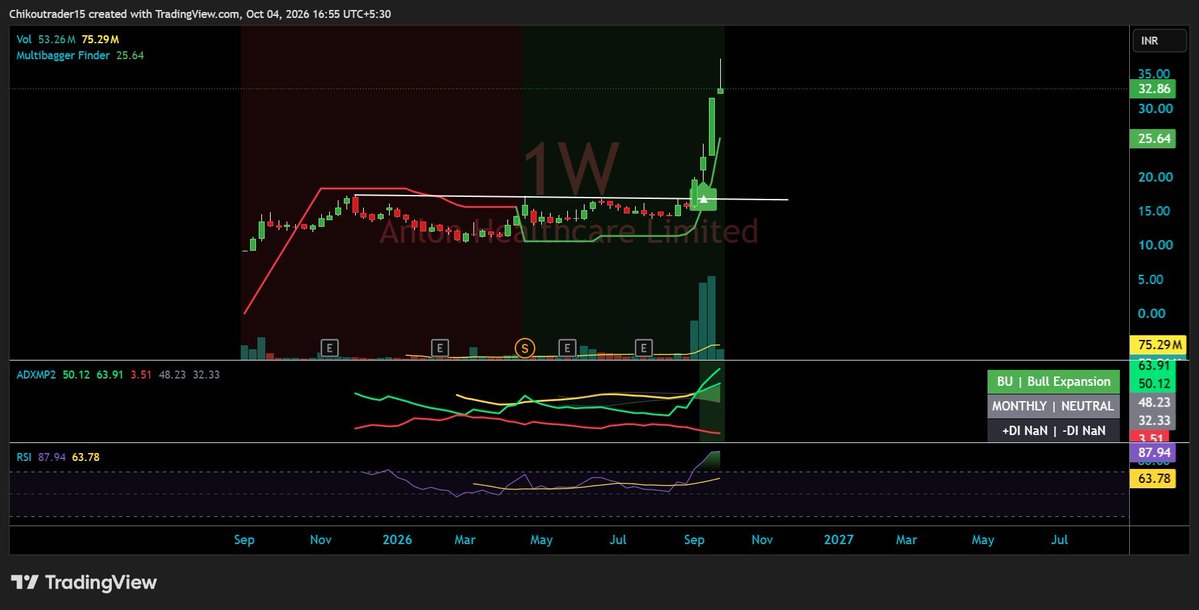Click the white horizontal resistance line

click(x=570, y=197)
